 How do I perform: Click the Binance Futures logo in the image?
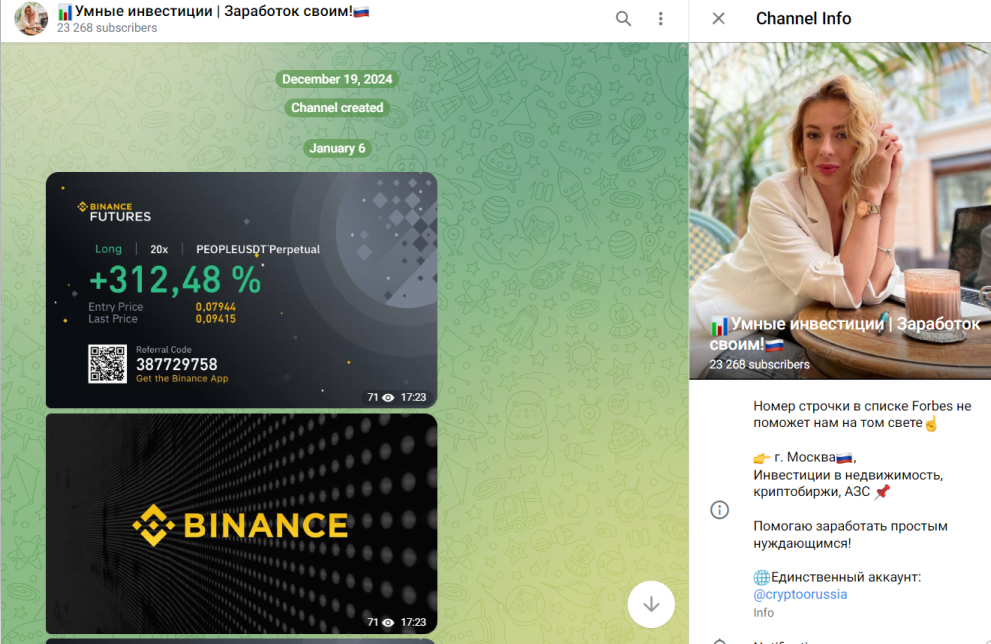(x=114, y=212)
